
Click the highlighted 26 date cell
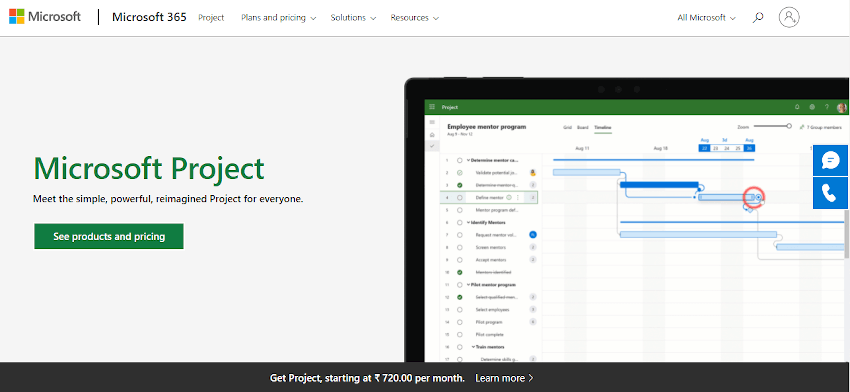click(749, 148)
